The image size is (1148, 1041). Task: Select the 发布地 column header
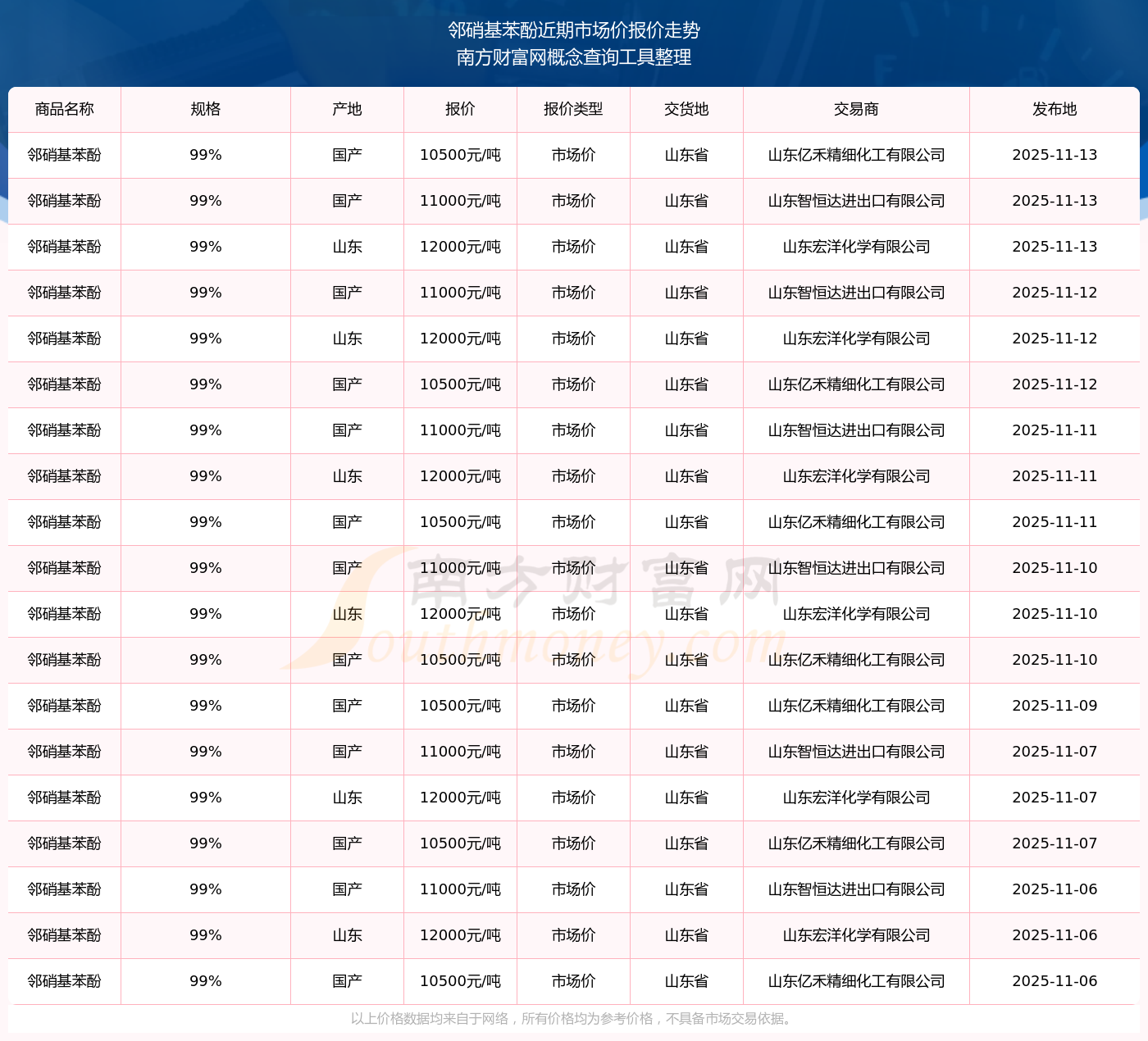coord(1055,109)
